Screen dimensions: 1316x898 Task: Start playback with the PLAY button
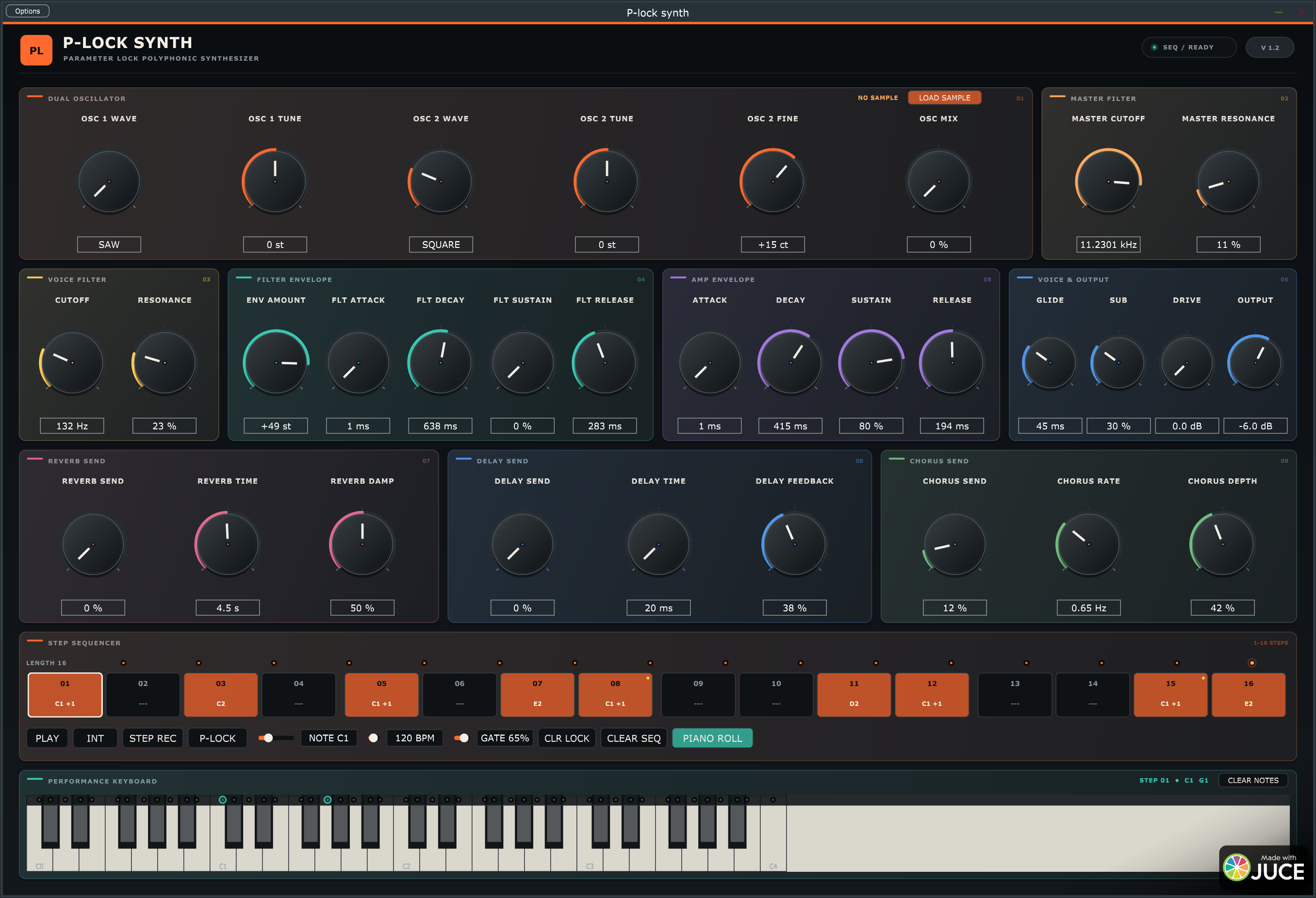47,738
